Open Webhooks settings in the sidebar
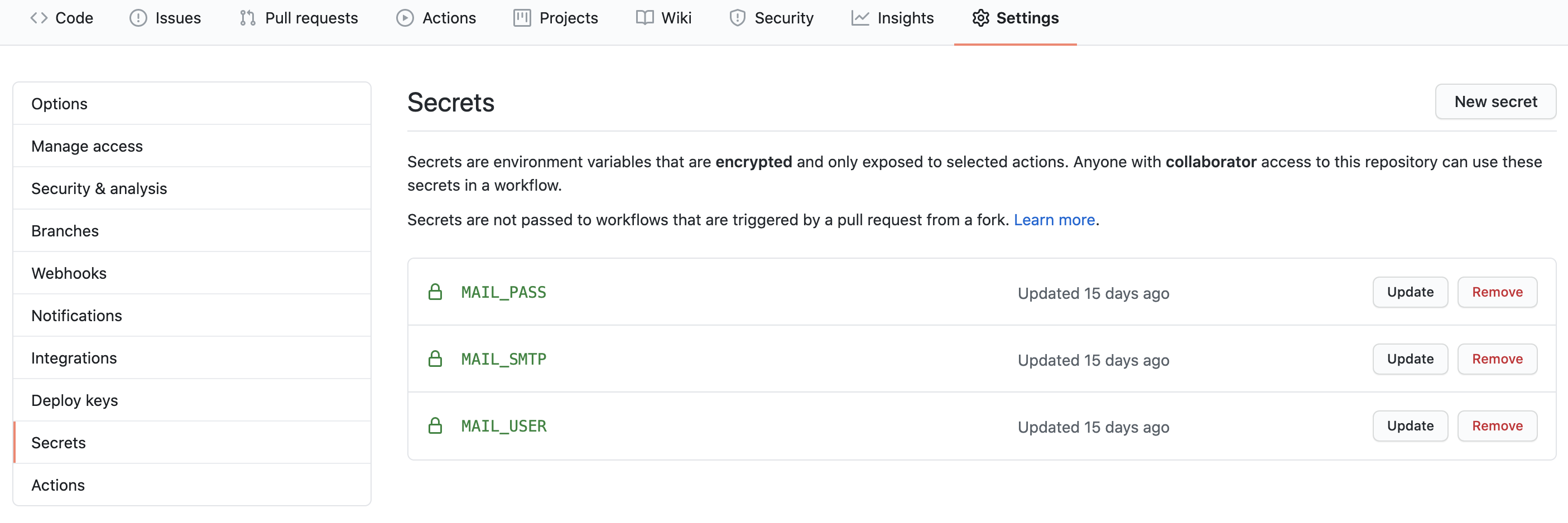Image resolution: width=1568 pixels, height=523 pixels. (69, 273)
